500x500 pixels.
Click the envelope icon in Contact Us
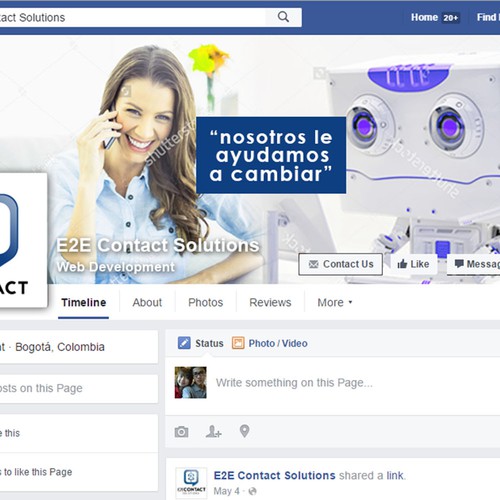314,264
